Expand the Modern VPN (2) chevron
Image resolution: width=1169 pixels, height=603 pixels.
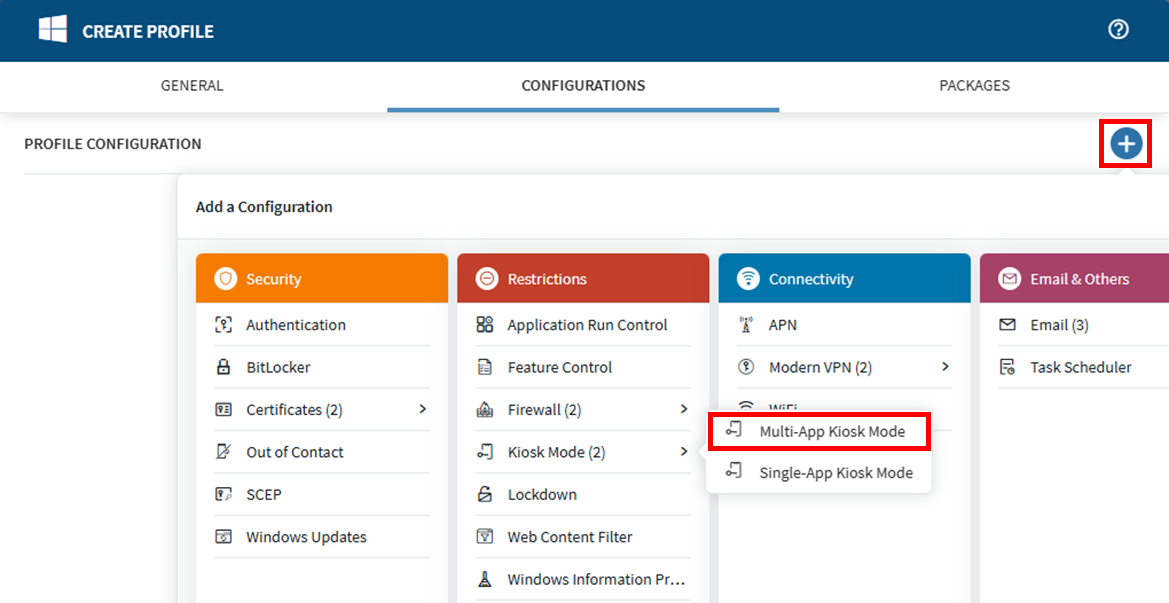[945, 367]
